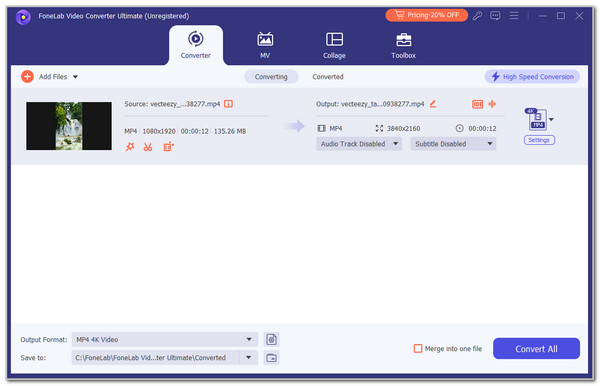The width and height of the screenshot is (600, 386).
Task: Switch to the MV tab
Action: (x=265, y=45)
